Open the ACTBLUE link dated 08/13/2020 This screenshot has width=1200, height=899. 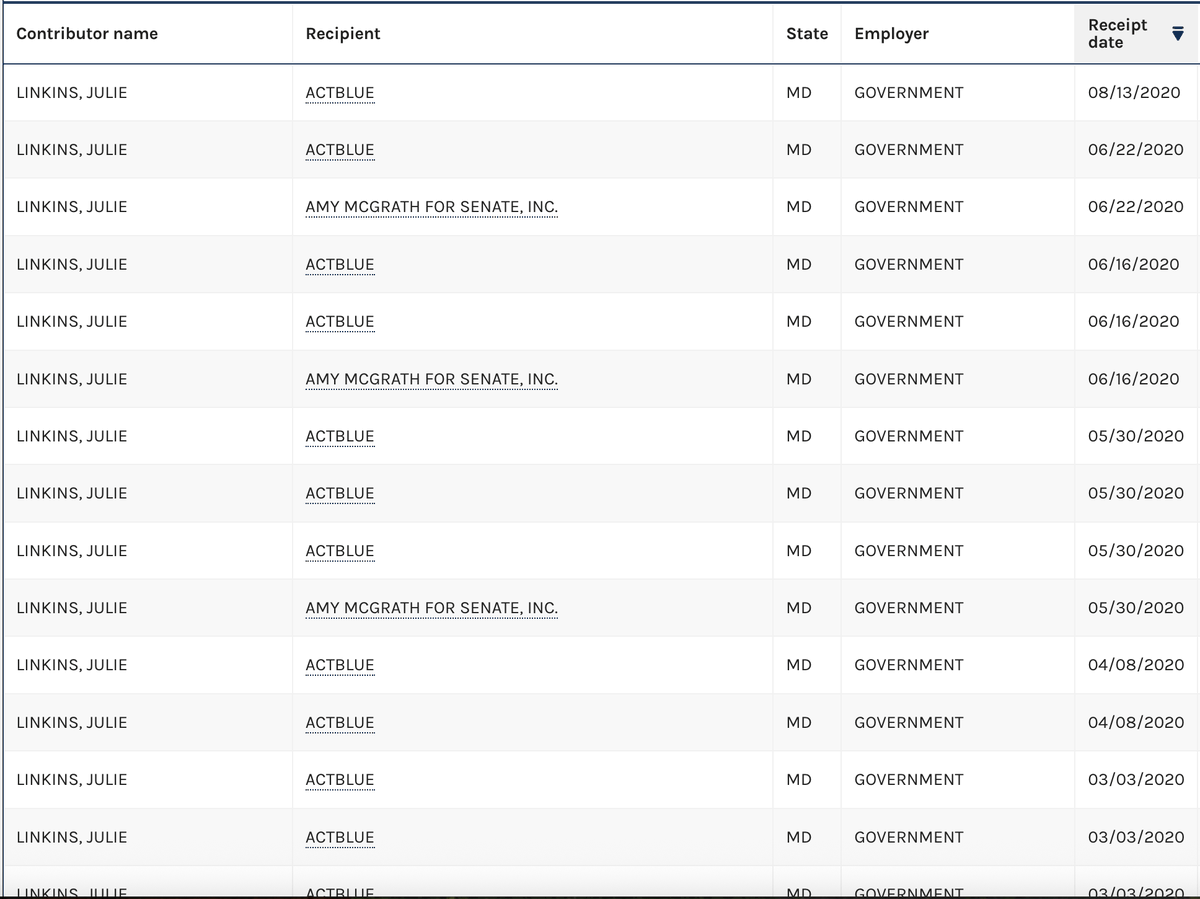340,93
